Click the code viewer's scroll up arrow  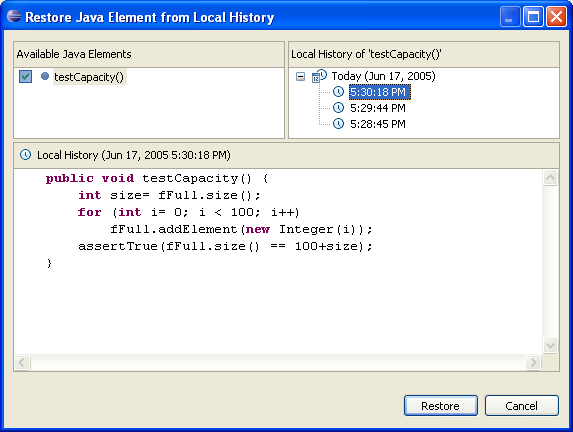tap(550, 178)
